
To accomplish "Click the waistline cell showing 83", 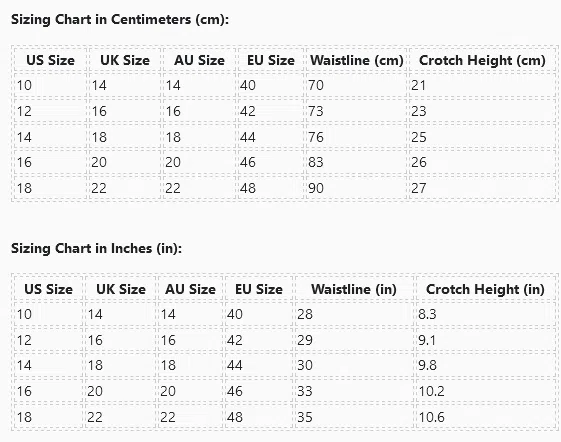I will 357,162.
